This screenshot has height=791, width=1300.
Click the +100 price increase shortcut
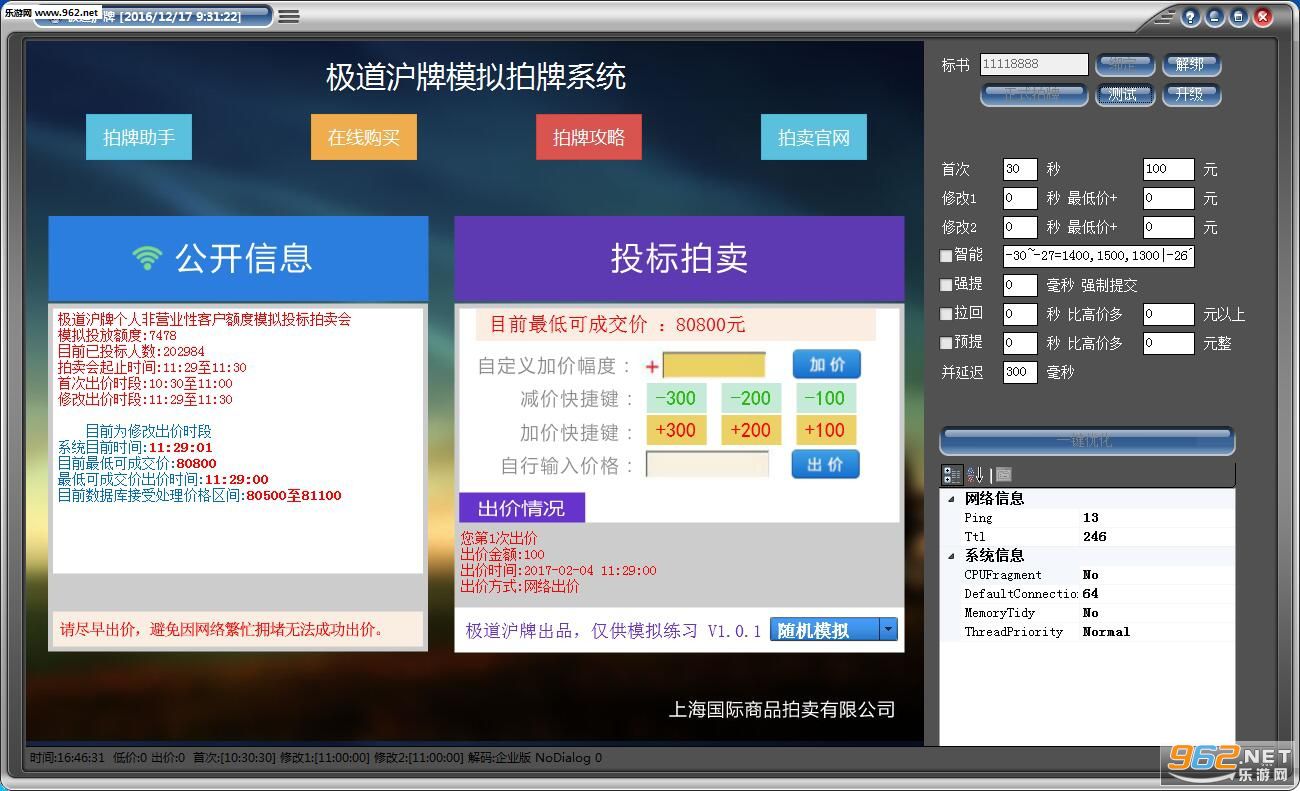[x=826, y=431]
